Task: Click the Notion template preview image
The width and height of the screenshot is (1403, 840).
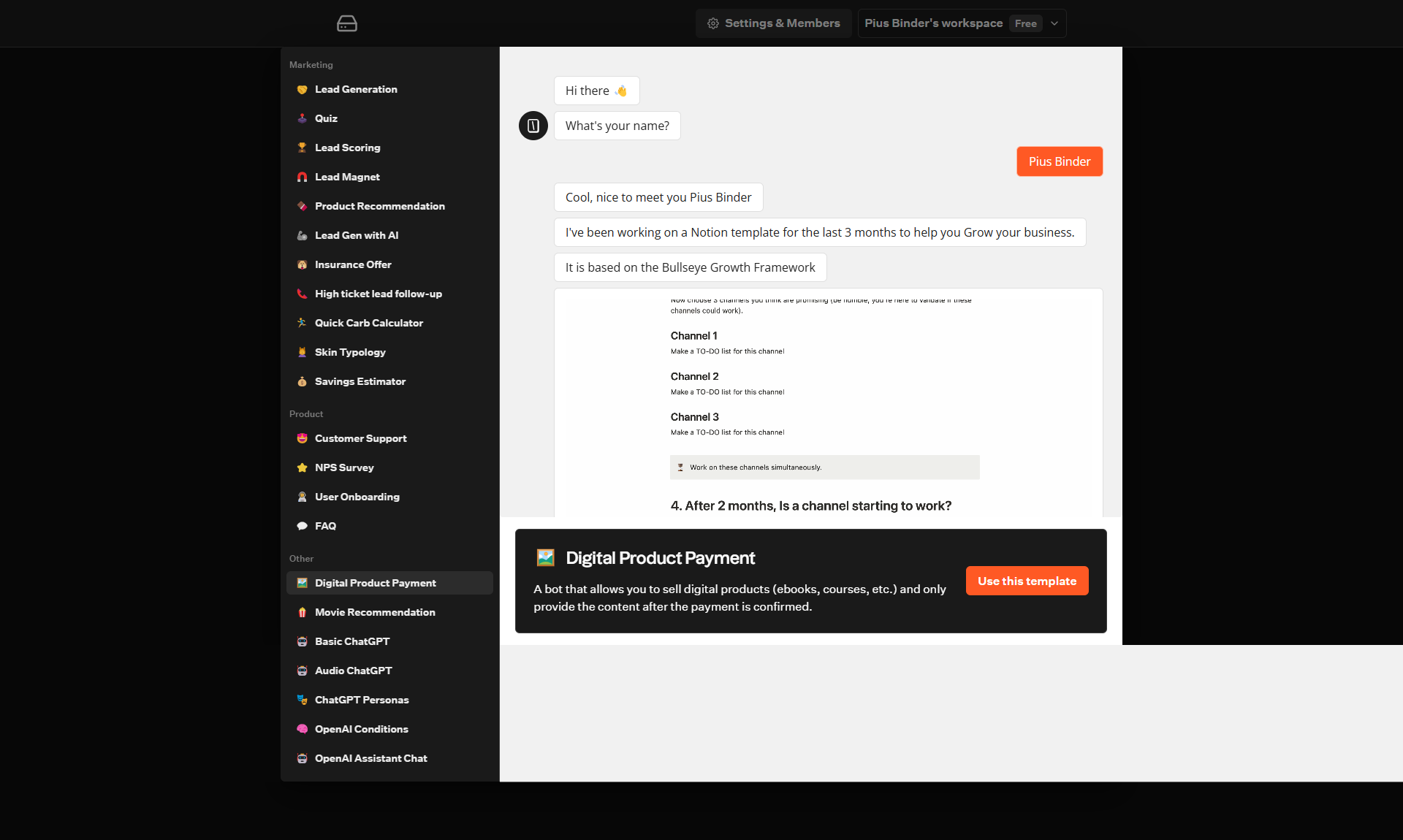Action: (827, 402)
